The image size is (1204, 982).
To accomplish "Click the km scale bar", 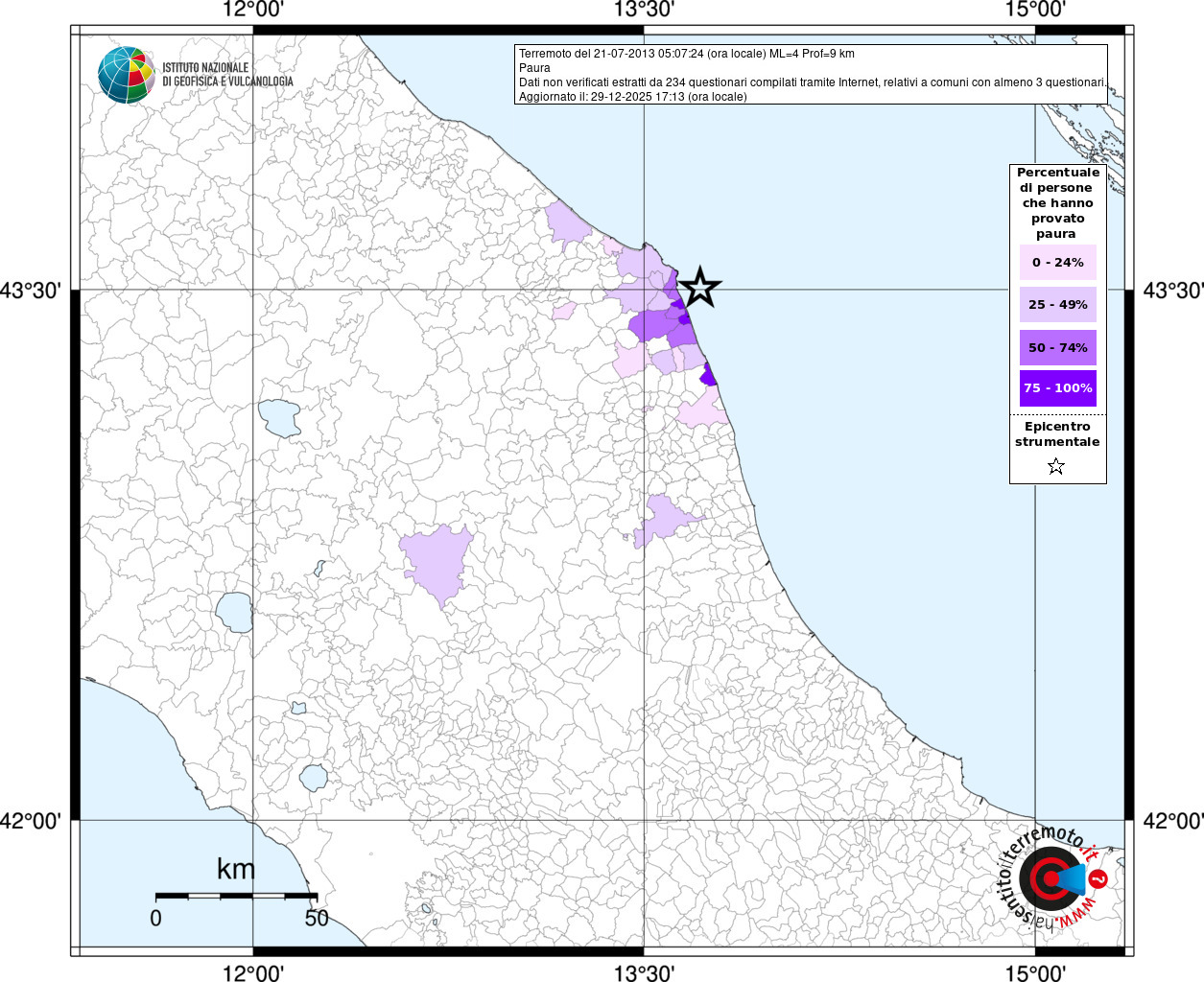I will click(236, 896).
